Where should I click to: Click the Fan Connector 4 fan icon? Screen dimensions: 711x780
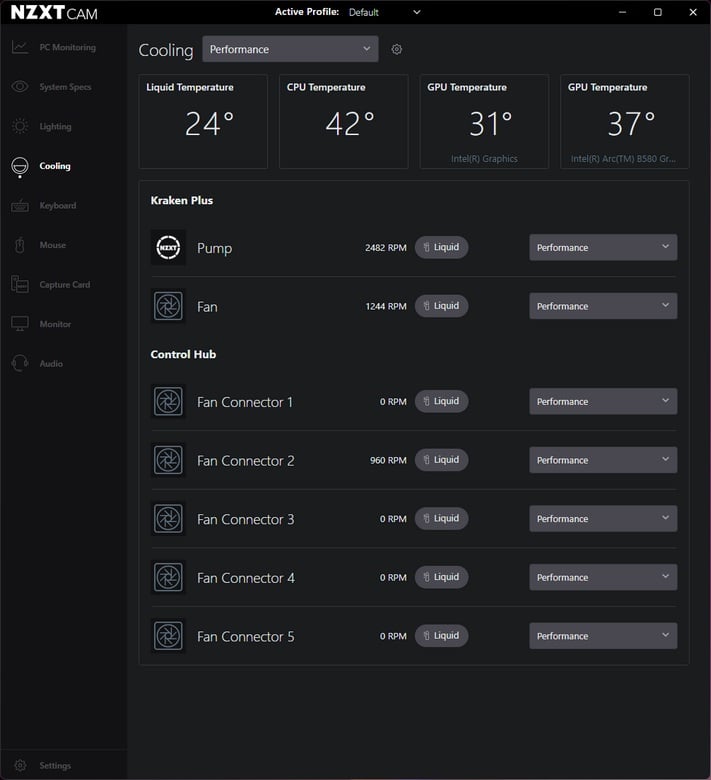(168, 578)
